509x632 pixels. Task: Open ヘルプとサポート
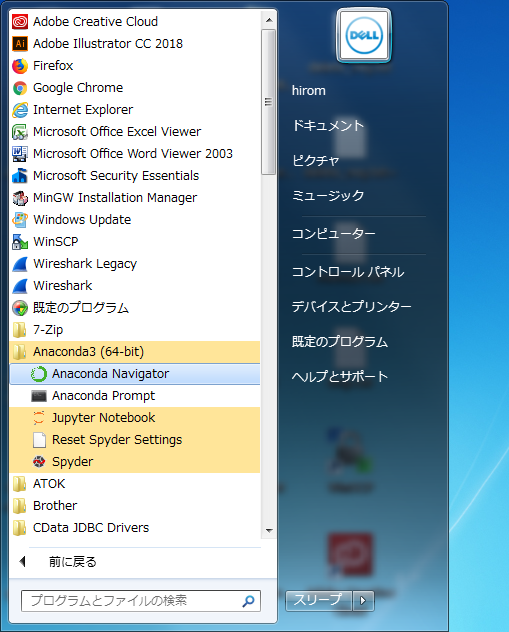[340, 377]
